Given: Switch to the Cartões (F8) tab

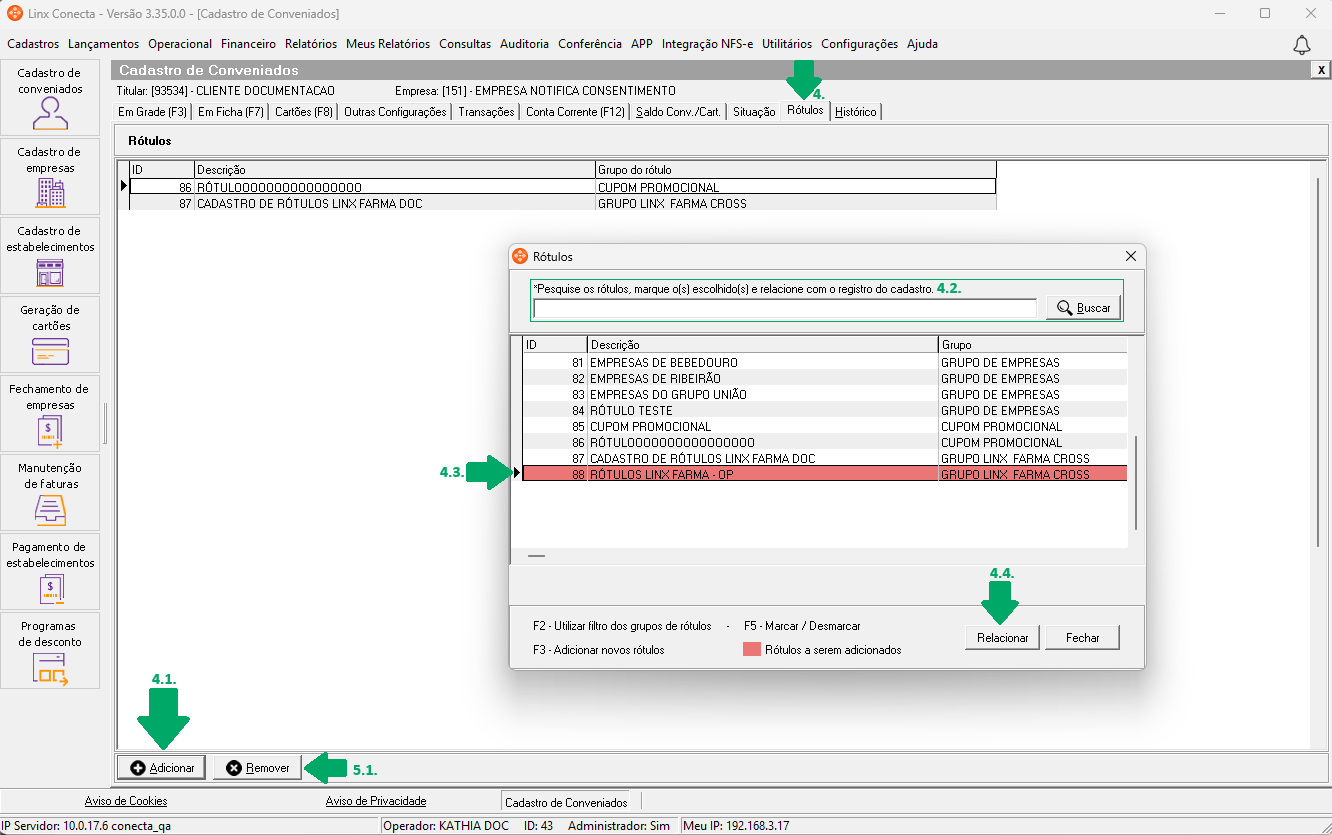Looking at the screenshot, I should pos(304,112).
